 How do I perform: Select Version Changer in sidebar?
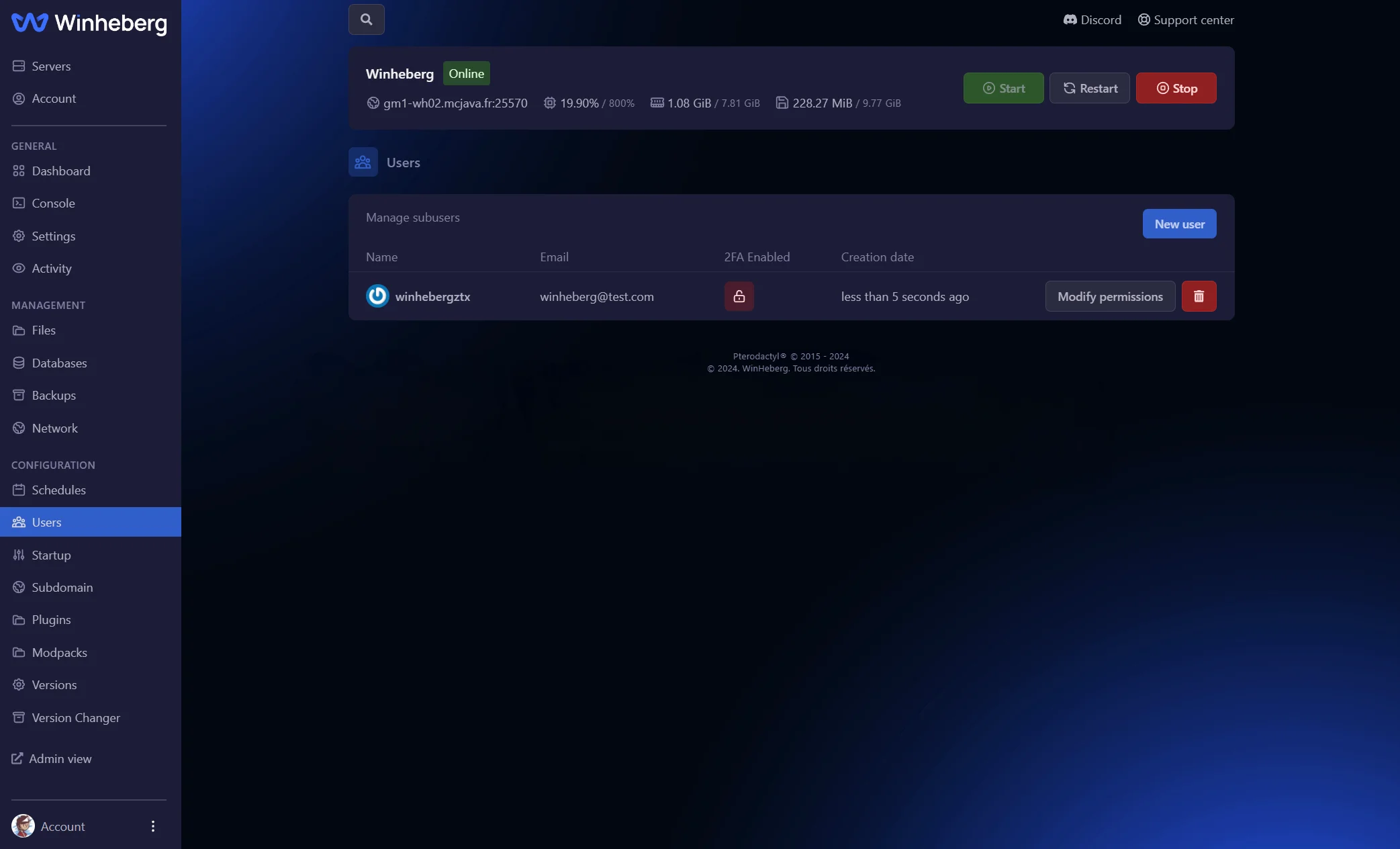75,718
